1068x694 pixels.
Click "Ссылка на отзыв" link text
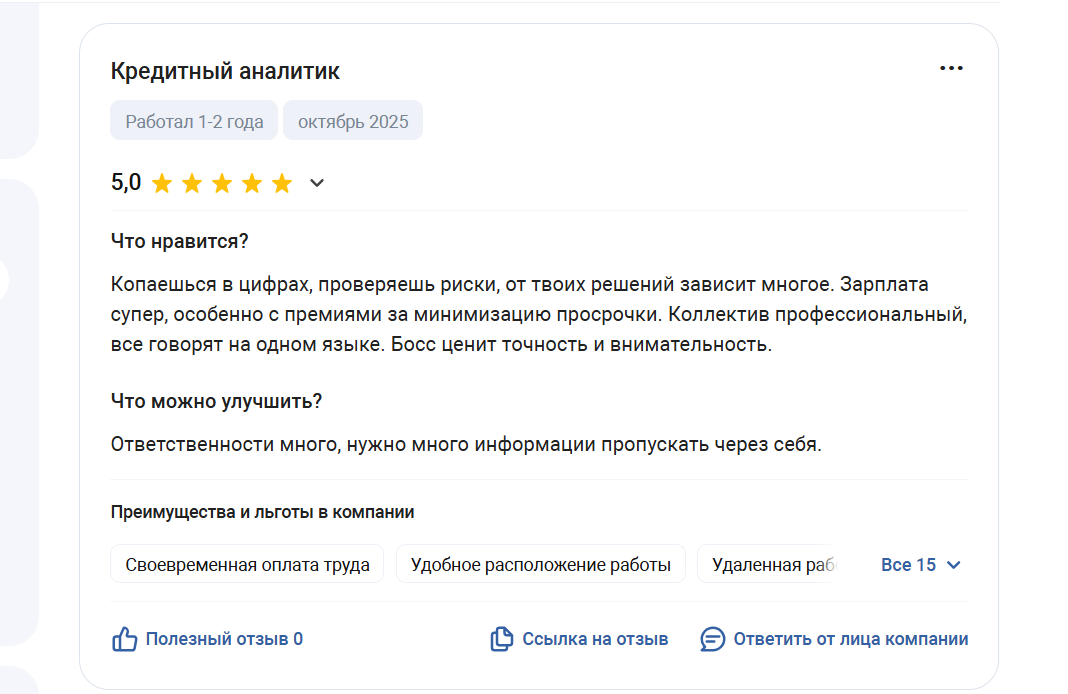(595, 639)
